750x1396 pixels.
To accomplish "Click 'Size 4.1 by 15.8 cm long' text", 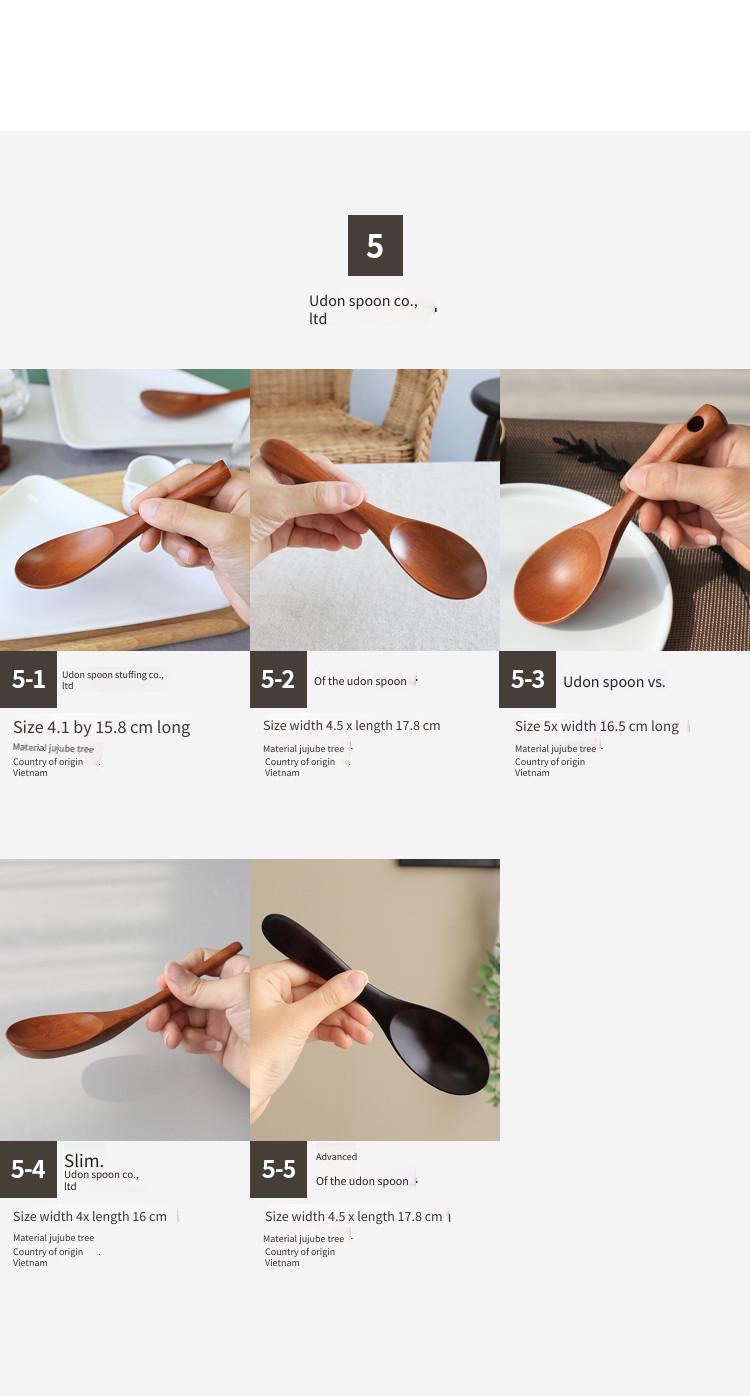I will coord(101,727).
